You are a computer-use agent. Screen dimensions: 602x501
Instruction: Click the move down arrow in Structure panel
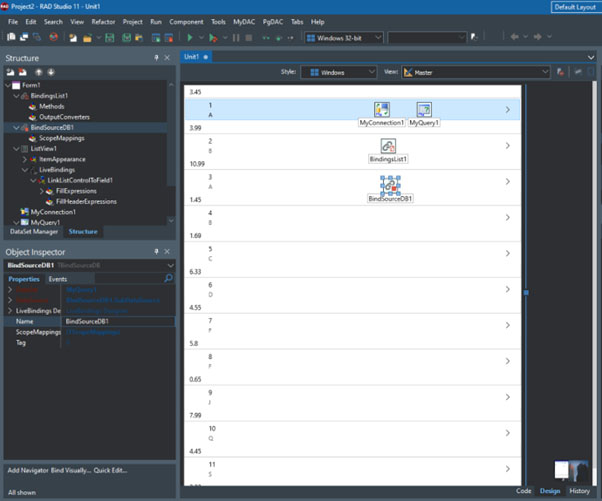coord(51,72)
